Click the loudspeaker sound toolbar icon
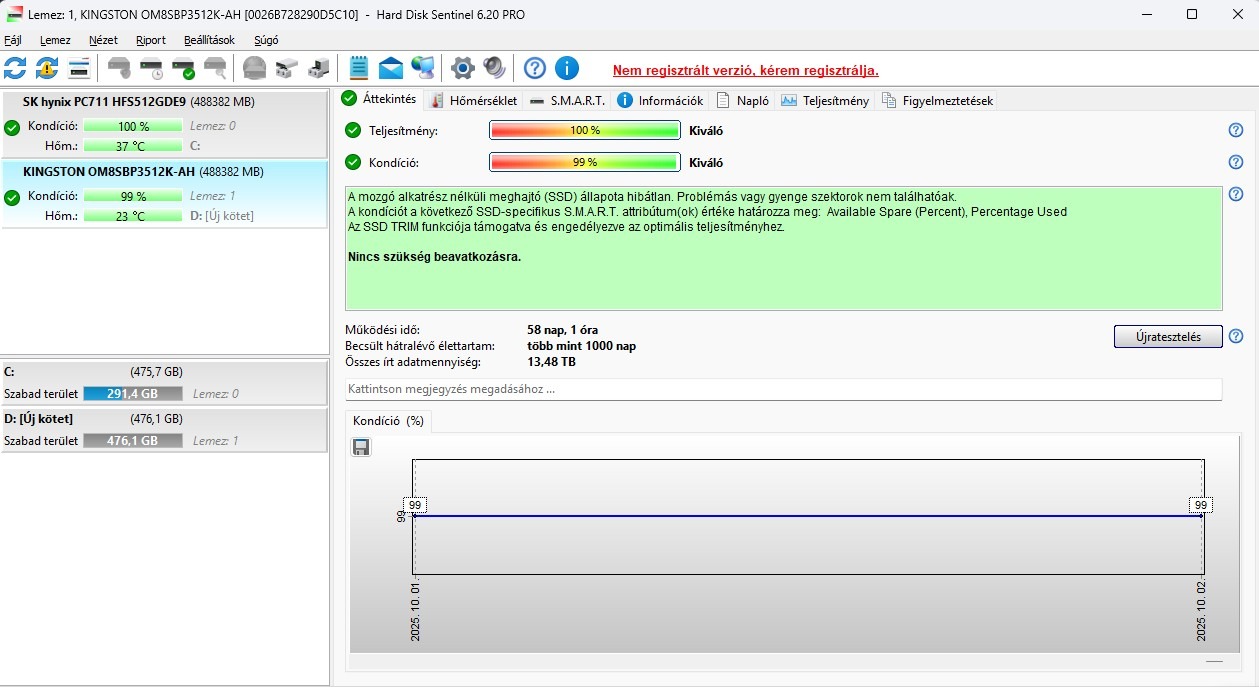The image size is (1259, 687). tap(494, 68)
